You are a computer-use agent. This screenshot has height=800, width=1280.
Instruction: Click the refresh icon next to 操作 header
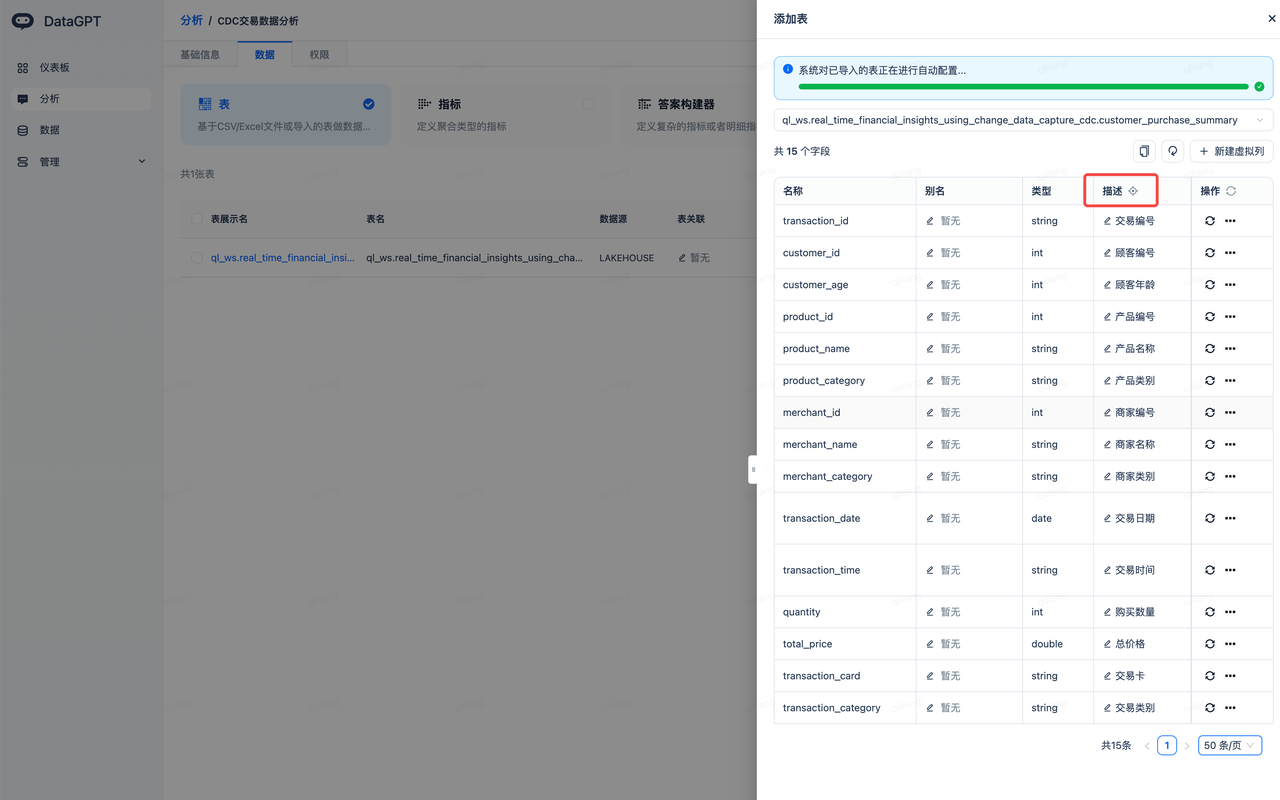click(1231, 191)
